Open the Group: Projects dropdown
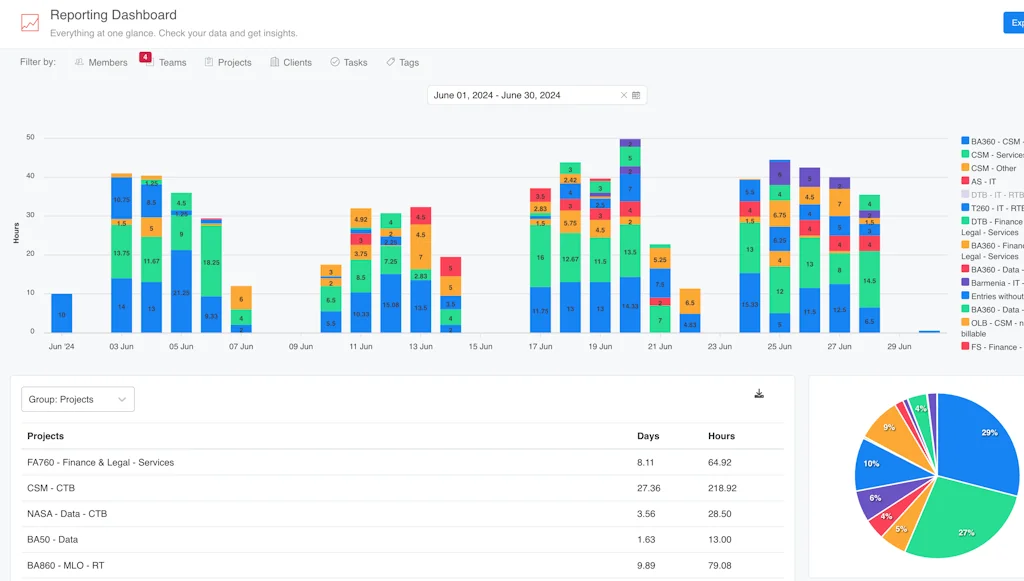1024x581 pixels. [x=78, y=399]
